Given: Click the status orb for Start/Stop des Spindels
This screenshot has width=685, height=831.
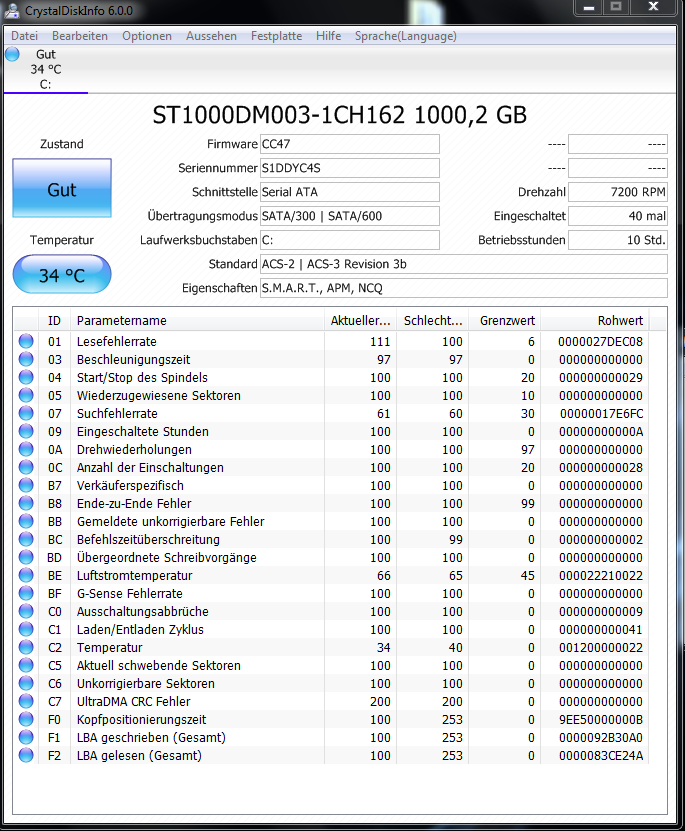Looking at the screenshot, I should click(26, 377).
